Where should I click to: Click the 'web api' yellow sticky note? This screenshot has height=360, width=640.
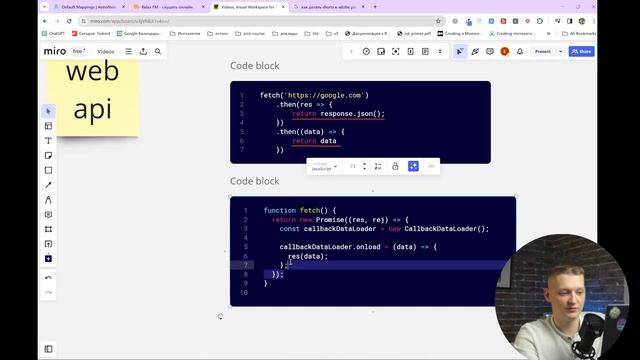coord(93,97)
